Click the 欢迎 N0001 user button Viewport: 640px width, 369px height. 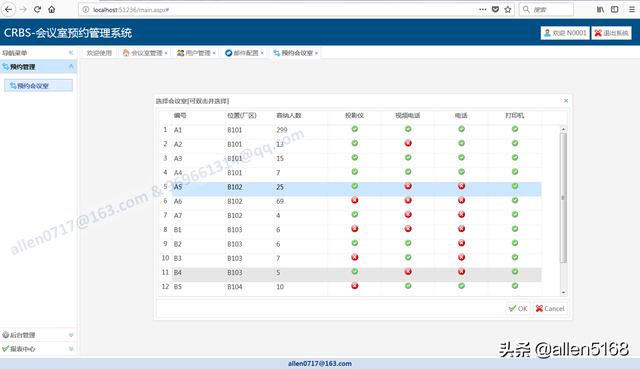[565, 33]
